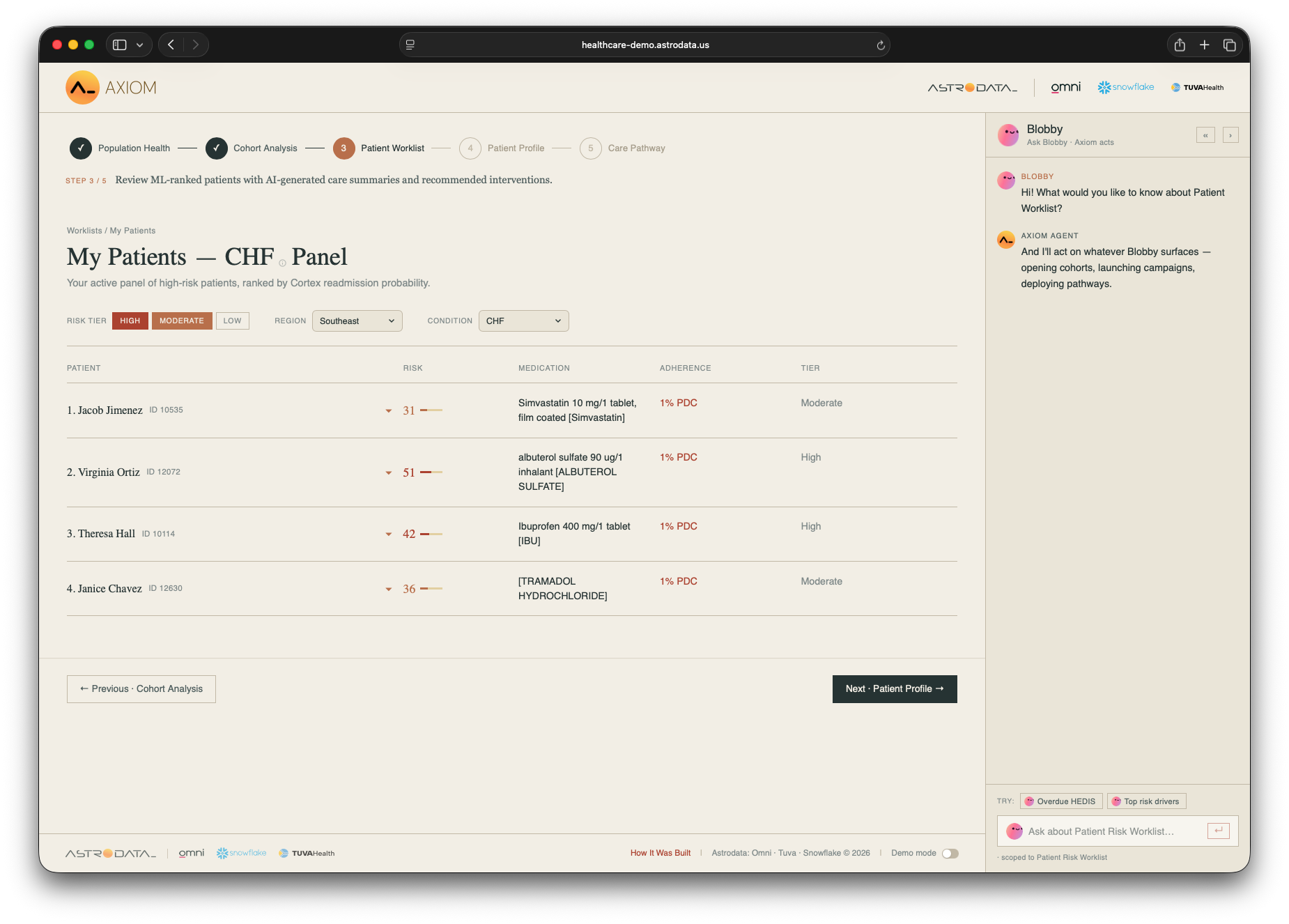The width and height of the screenshot is (1289, 924).
Task: Open new tab with plus icon
Action: [1204, 45]
